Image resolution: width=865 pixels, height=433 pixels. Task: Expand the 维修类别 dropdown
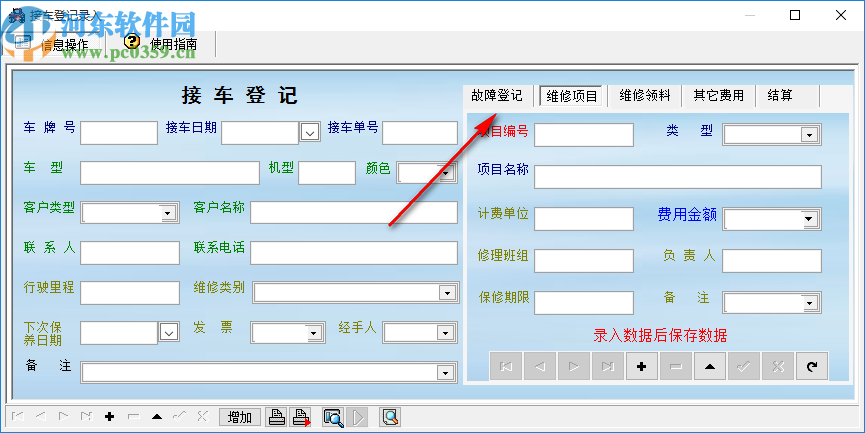click(x=447, y=293)
